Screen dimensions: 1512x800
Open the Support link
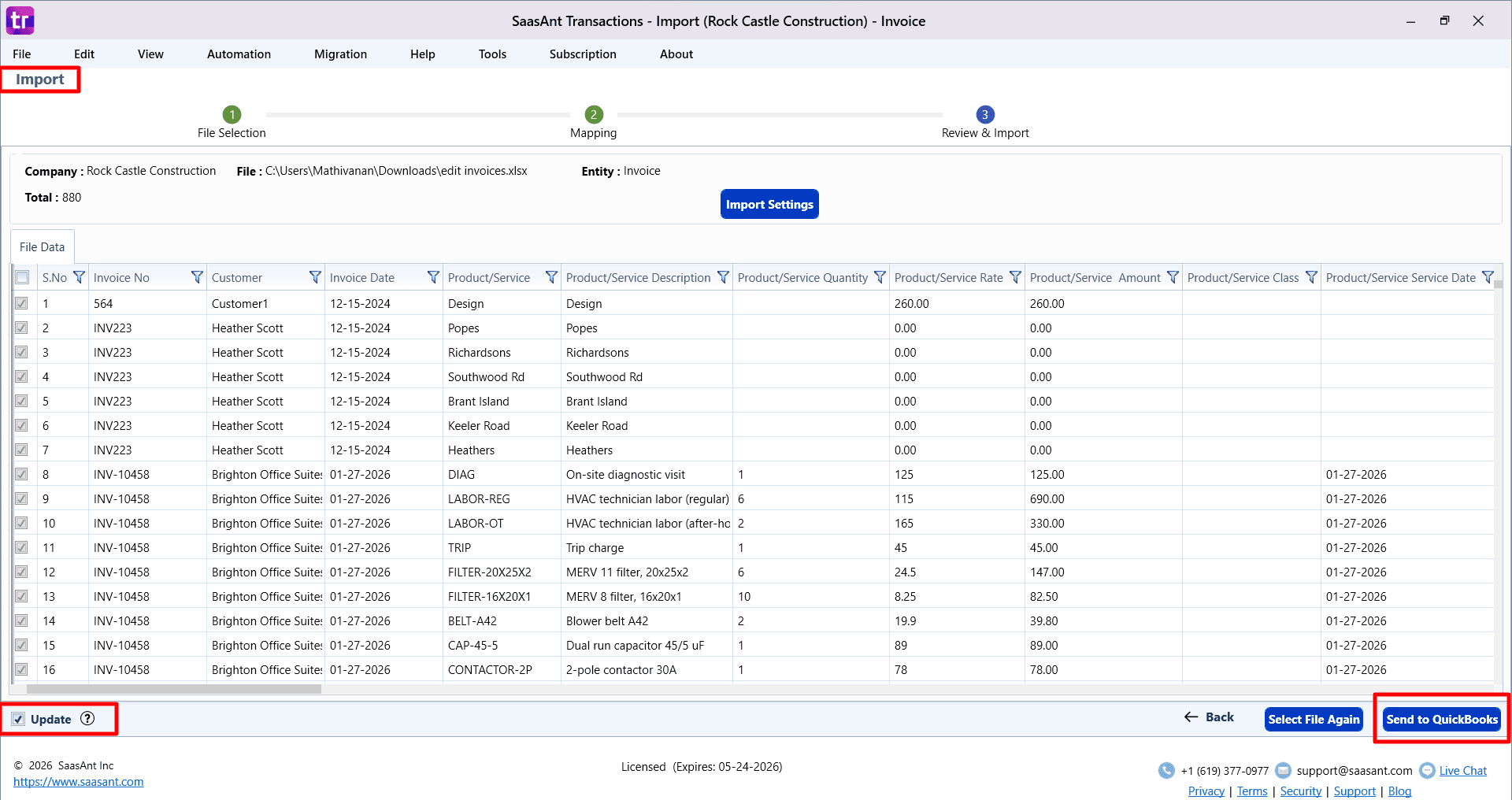coord(1354,791)
